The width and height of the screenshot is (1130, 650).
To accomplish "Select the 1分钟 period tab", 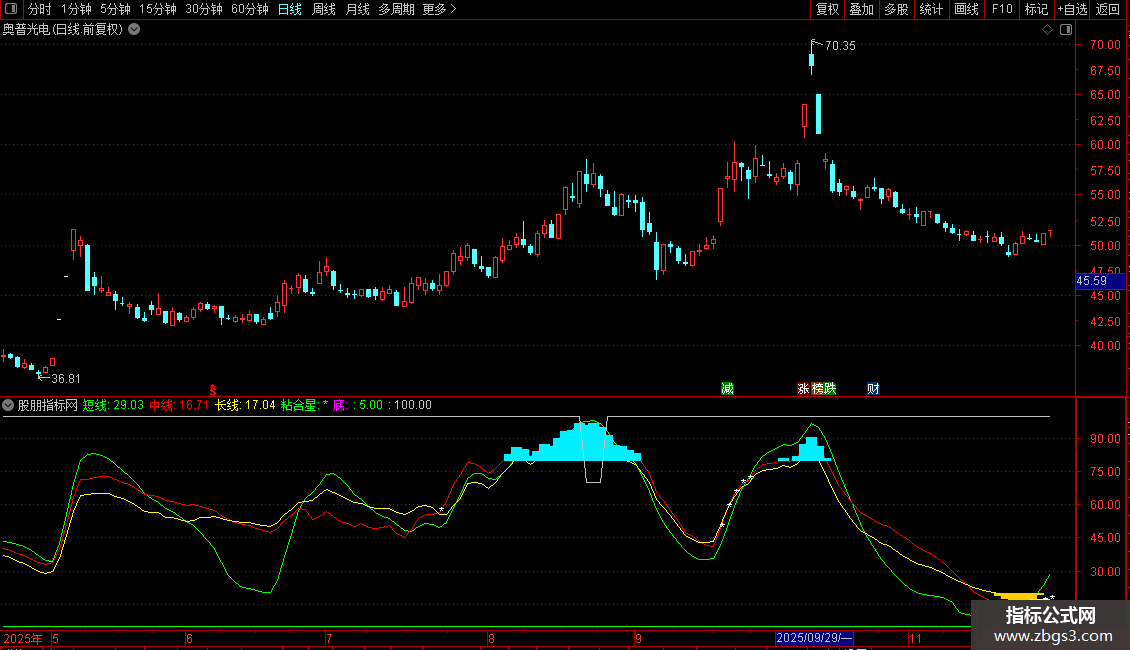I will pos(76,9).
